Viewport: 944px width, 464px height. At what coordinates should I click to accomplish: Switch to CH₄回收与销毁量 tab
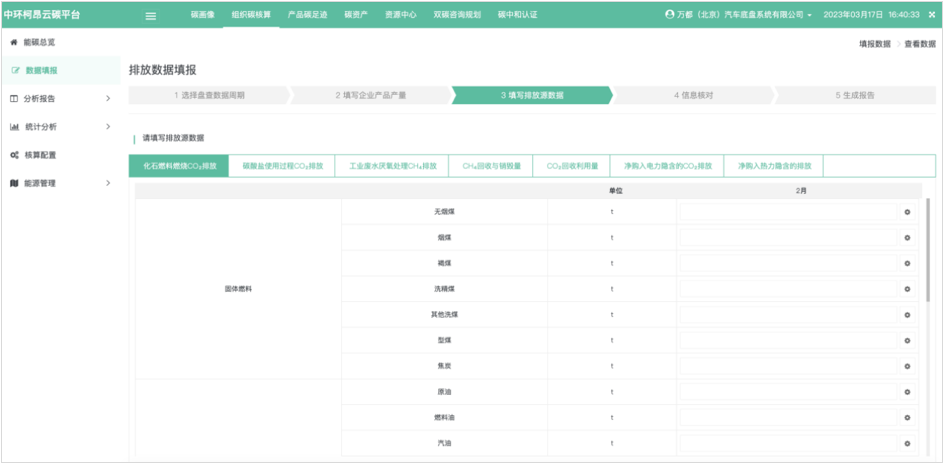point(491,166)
